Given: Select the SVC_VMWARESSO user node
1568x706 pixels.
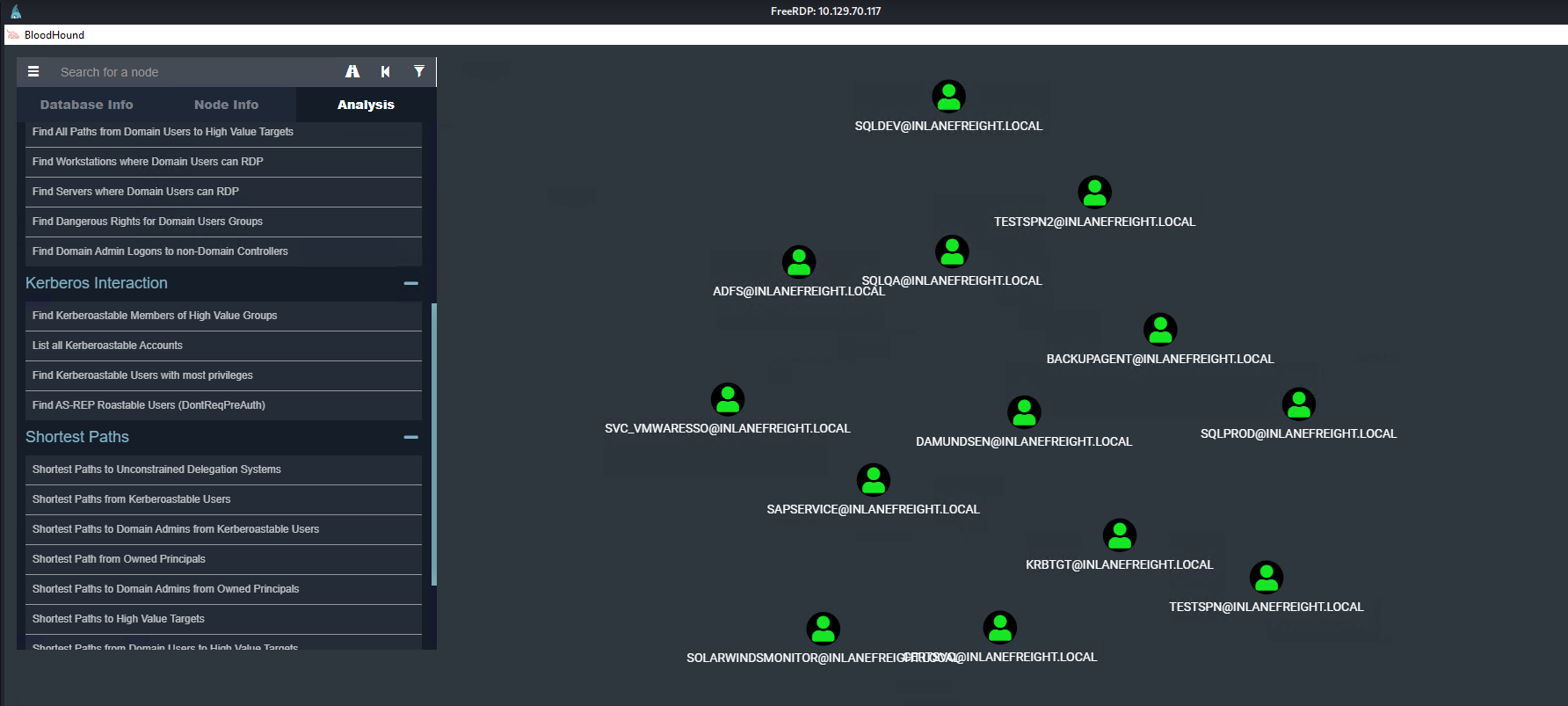Looking at the screenshot, I should click(727, 399).
